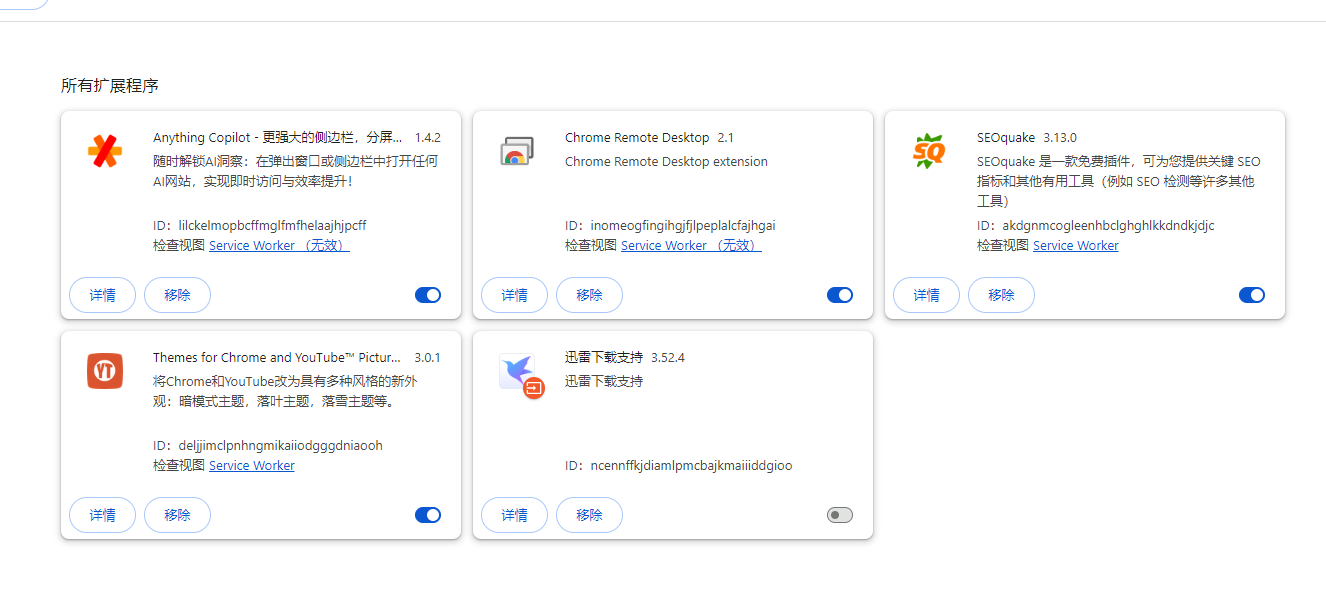This screenshot has width=1326, height=591.
Task: Disable the Anything Copilot extension toggle
Action: pyautogui.click(x=428, y=295)
